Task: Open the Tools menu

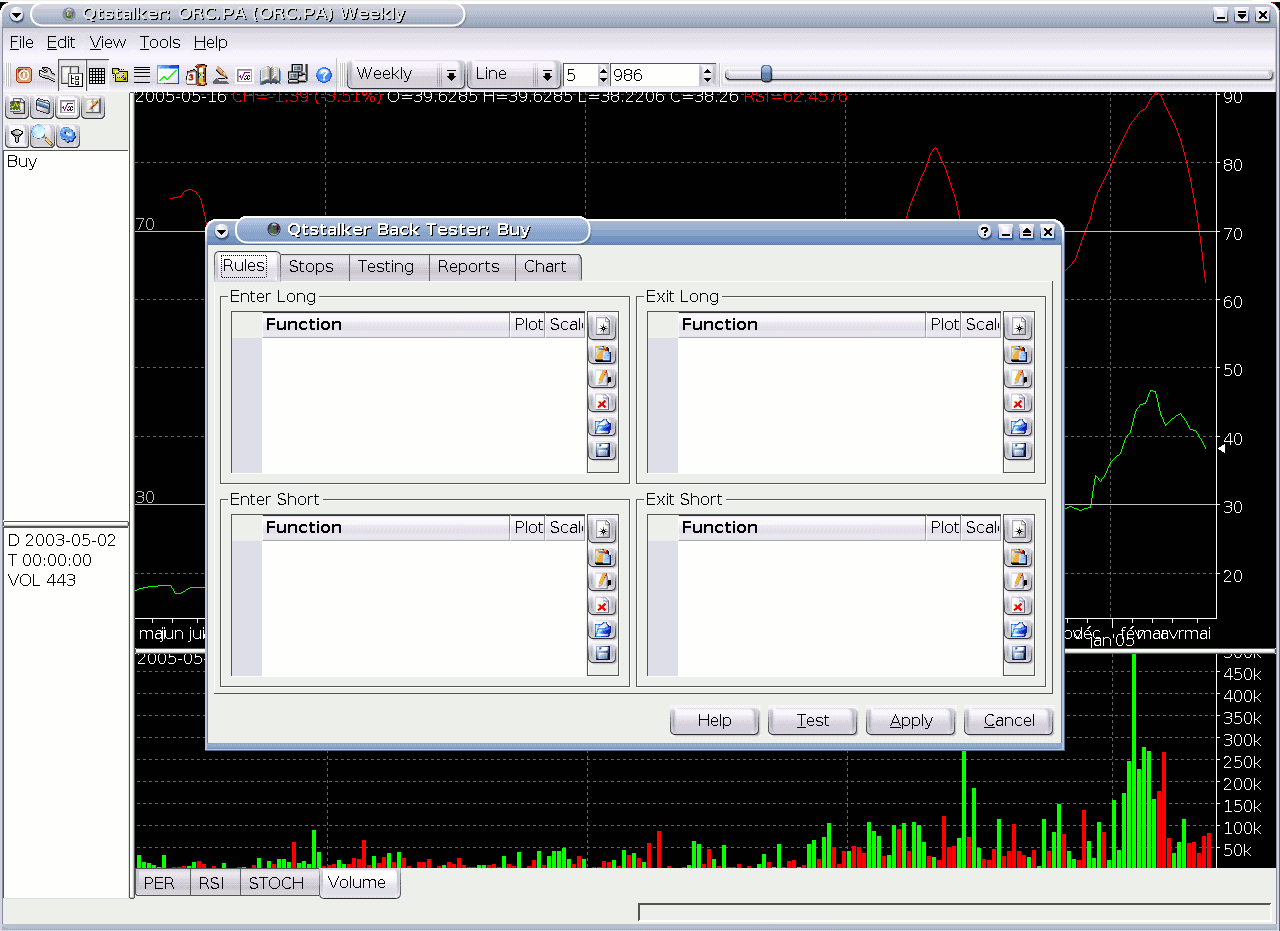Action: 160,42
